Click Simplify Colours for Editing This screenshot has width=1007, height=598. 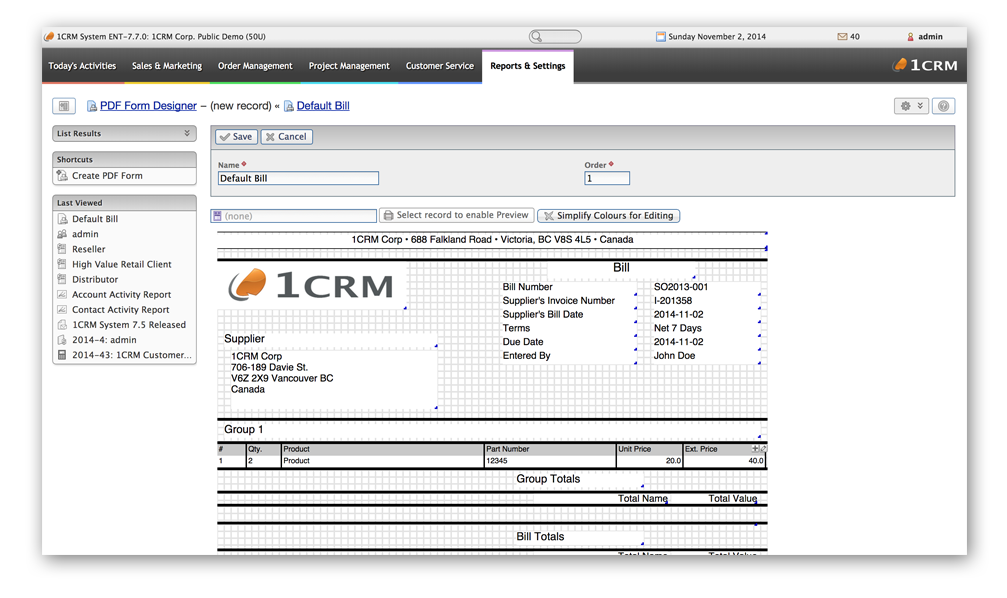608,215
